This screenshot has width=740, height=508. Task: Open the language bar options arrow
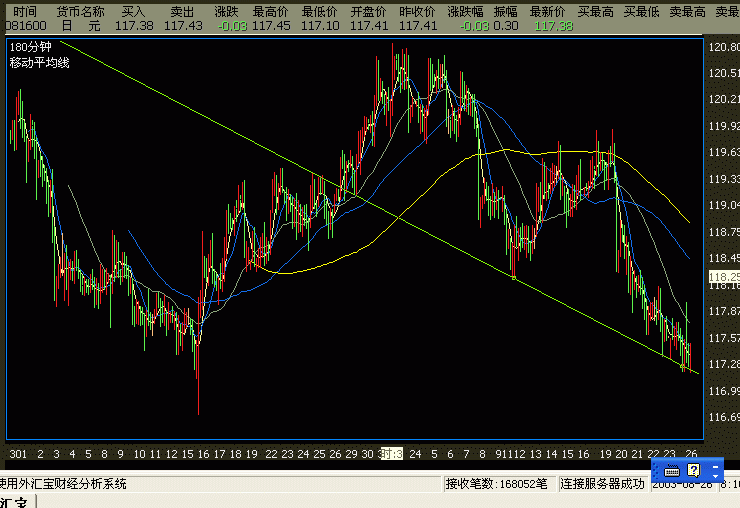[715, 476]
